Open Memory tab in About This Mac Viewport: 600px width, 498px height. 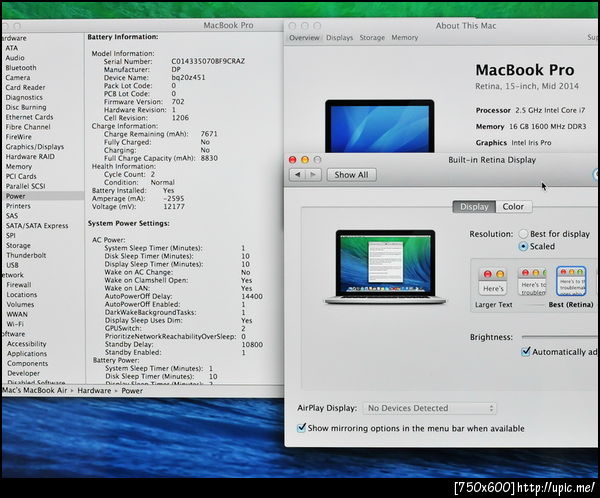(x=404, y=38)
